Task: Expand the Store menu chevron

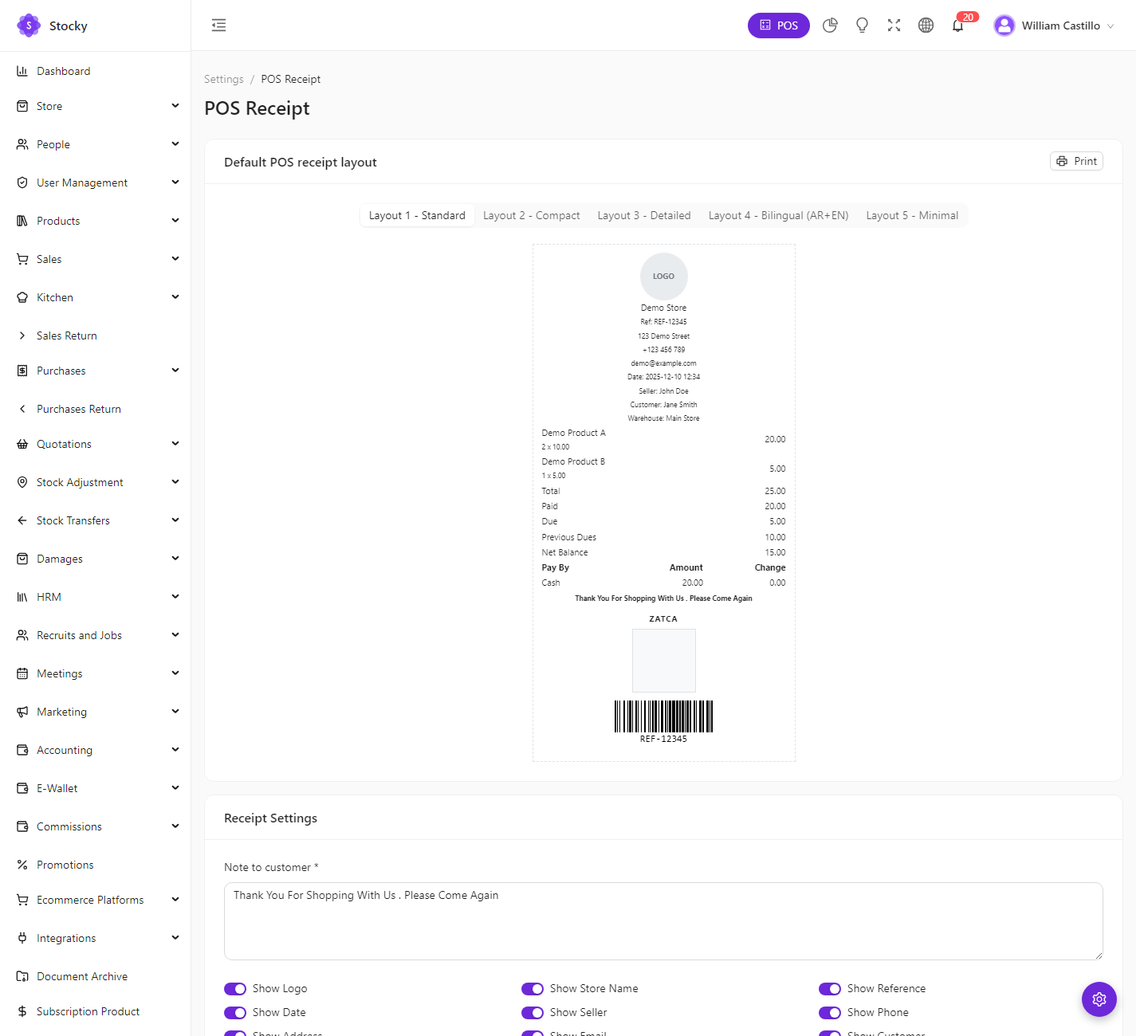Action: tap(175, 105)
